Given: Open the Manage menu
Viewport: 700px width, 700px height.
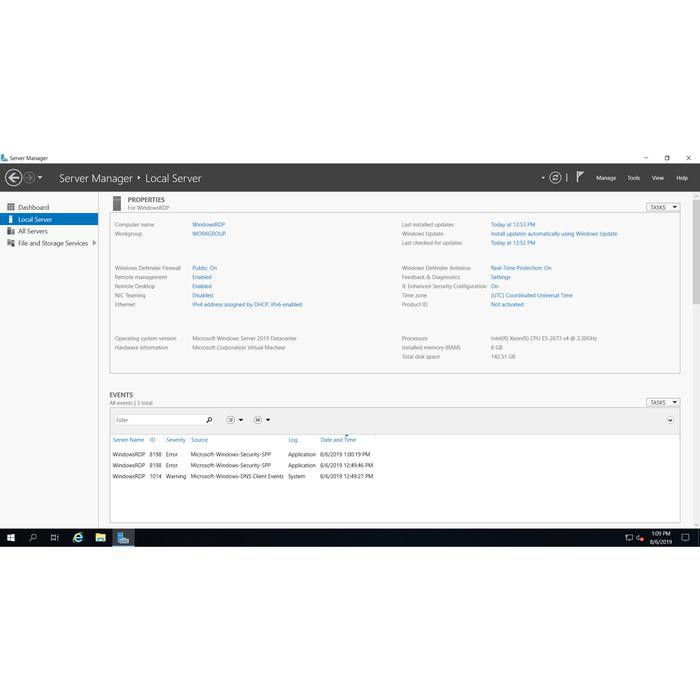Looking at the screenshot, I should coord(606,178).
